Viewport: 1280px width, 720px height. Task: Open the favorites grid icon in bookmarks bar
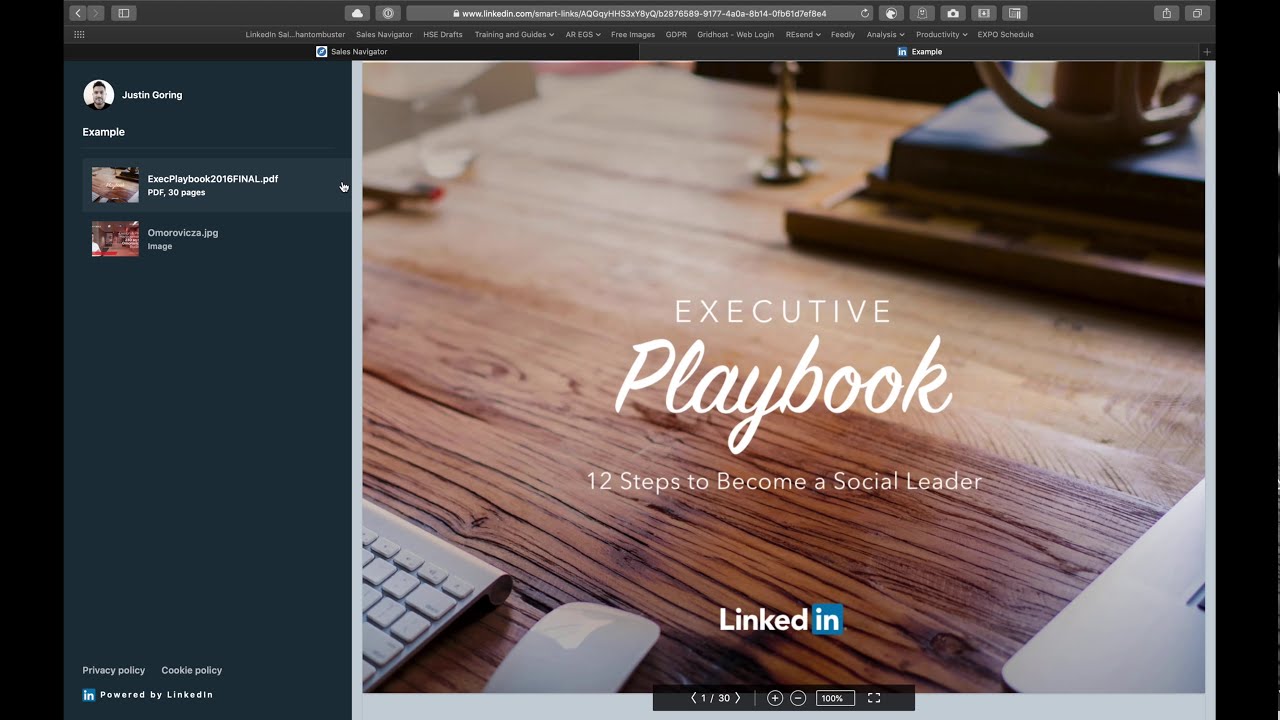(x=79, y=34)
